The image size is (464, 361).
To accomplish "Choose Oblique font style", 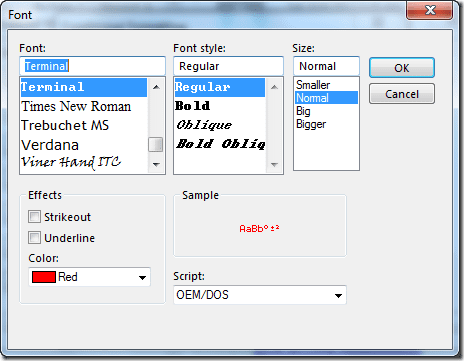I will click(220, 125).
